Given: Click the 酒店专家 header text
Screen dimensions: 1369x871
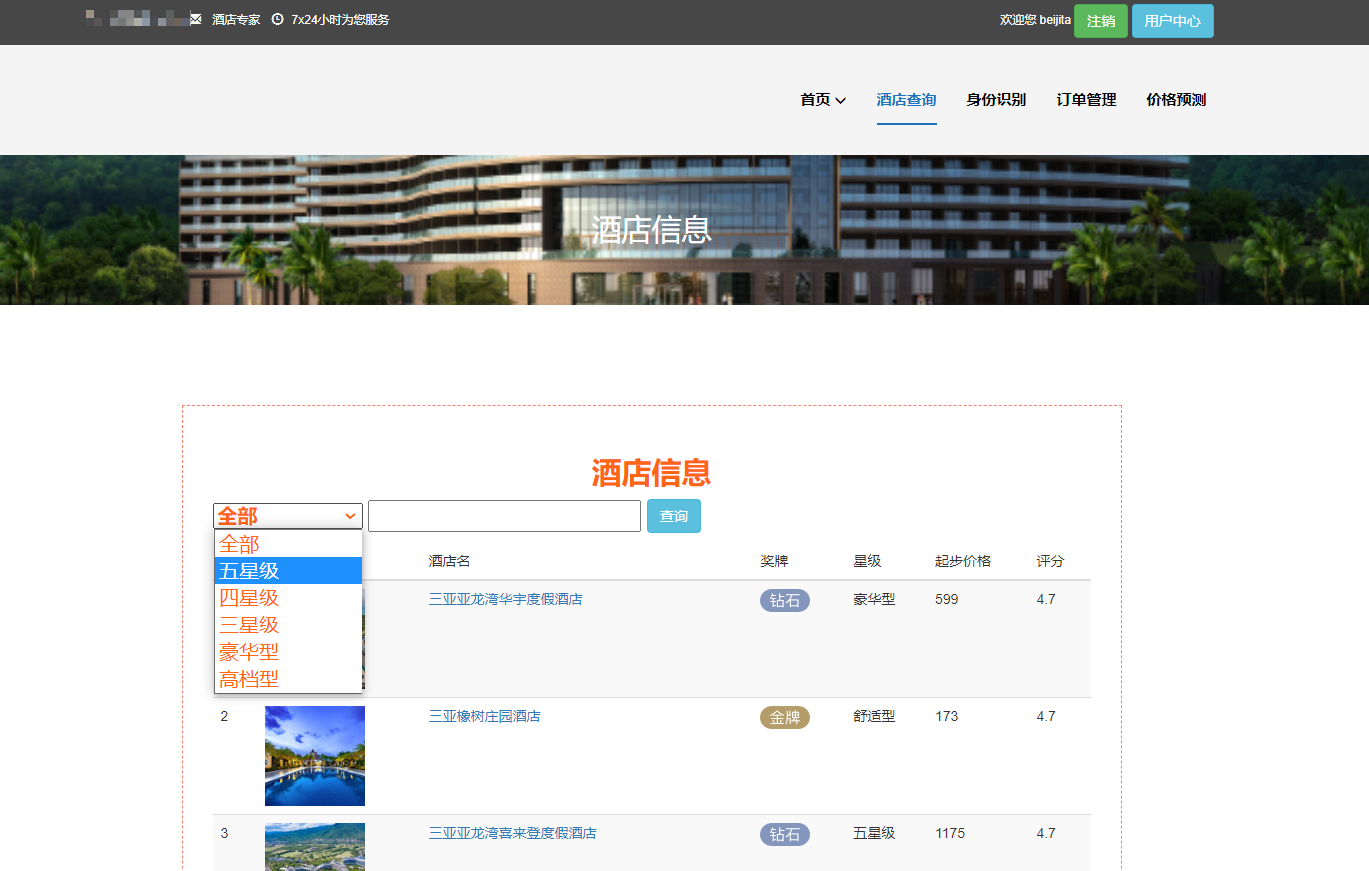Looking at the screenshot, I should pos(236,20).
